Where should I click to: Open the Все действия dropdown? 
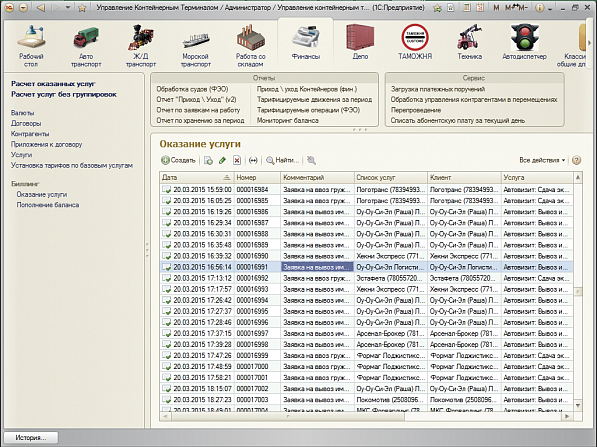click(x=542, y=160)
